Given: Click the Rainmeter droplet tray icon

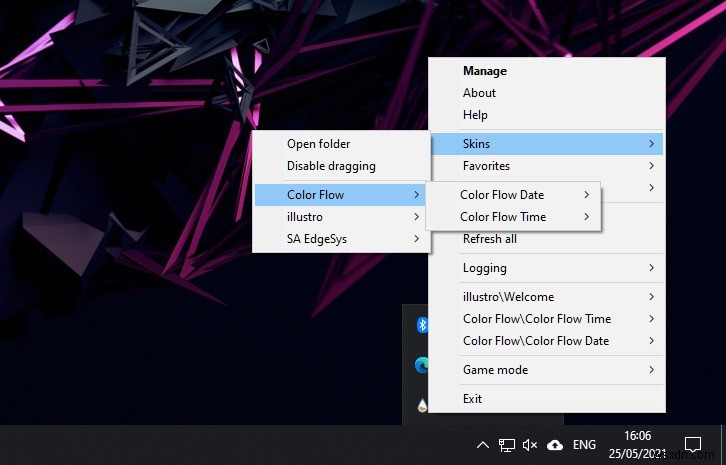Looking at the screenshot, I should pos(422,406).
